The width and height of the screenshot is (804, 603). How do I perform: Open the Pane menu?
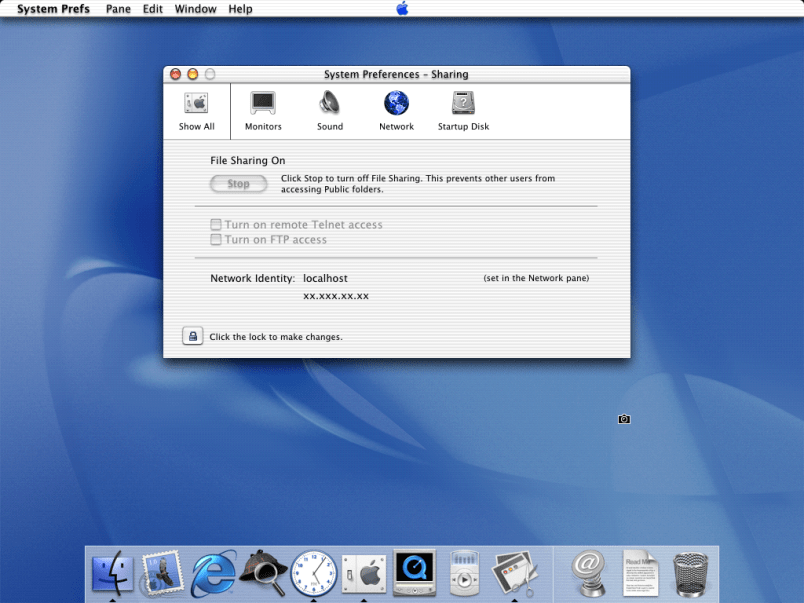tap(118, 9)
